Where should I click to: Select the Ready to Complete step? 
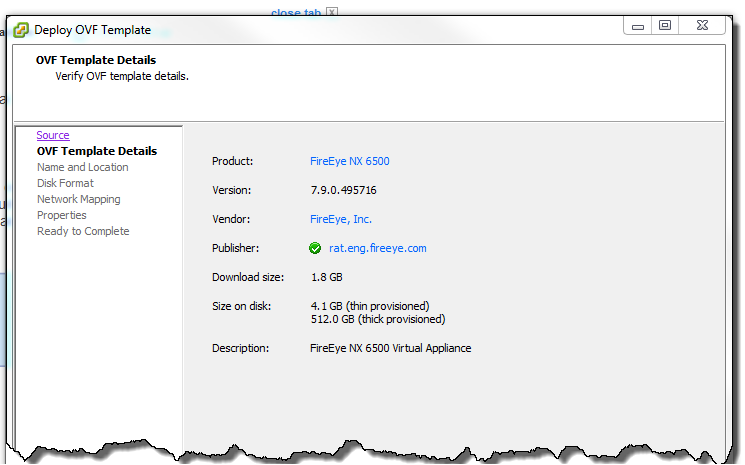click(83, 231)
